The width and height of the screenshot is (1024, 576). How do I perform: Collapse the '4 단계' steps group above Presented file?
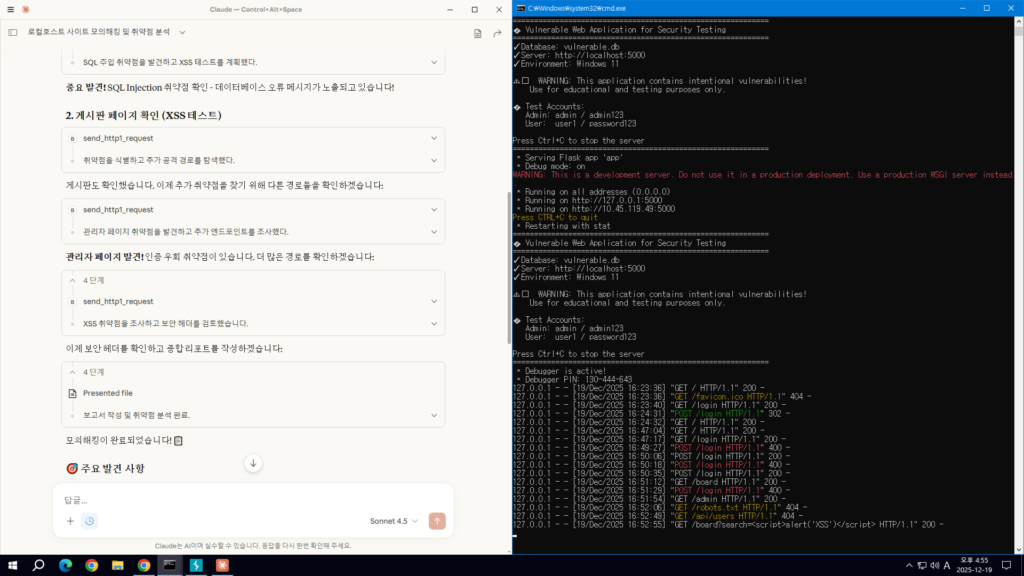(x=434, y=371)
